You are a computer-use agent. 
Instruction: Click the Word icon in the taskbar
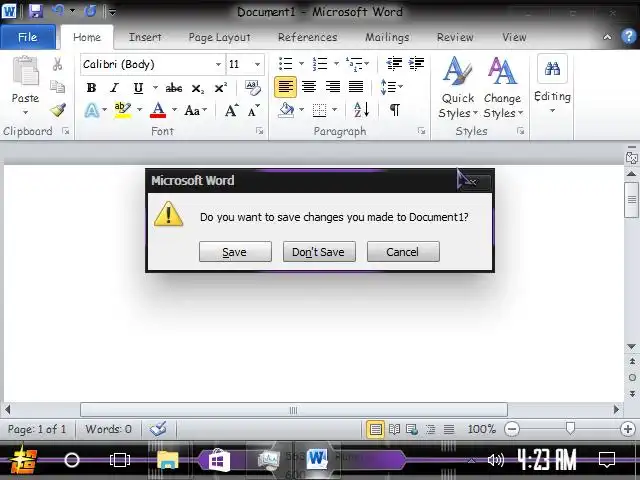[317, 459]
